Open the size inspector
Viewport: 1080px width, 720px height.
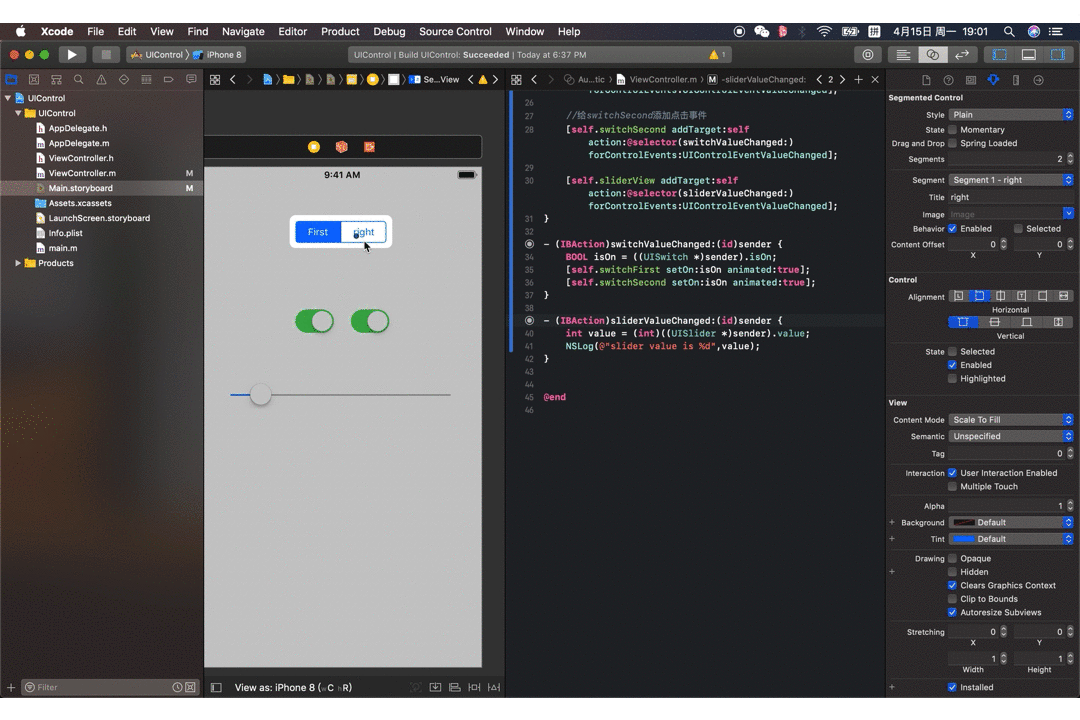point(1016,80)
